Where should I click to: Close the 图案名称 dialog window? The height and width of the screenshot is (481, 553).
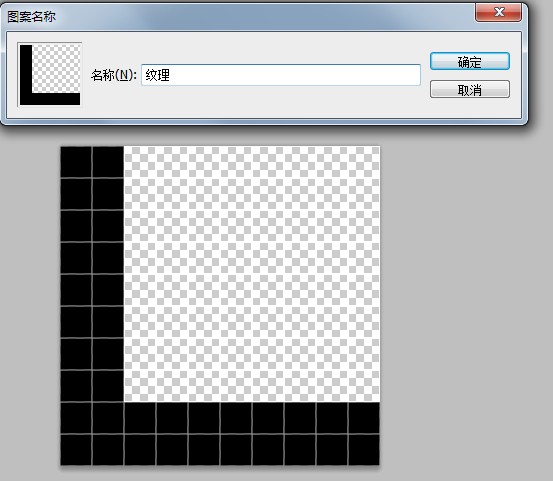498,13
